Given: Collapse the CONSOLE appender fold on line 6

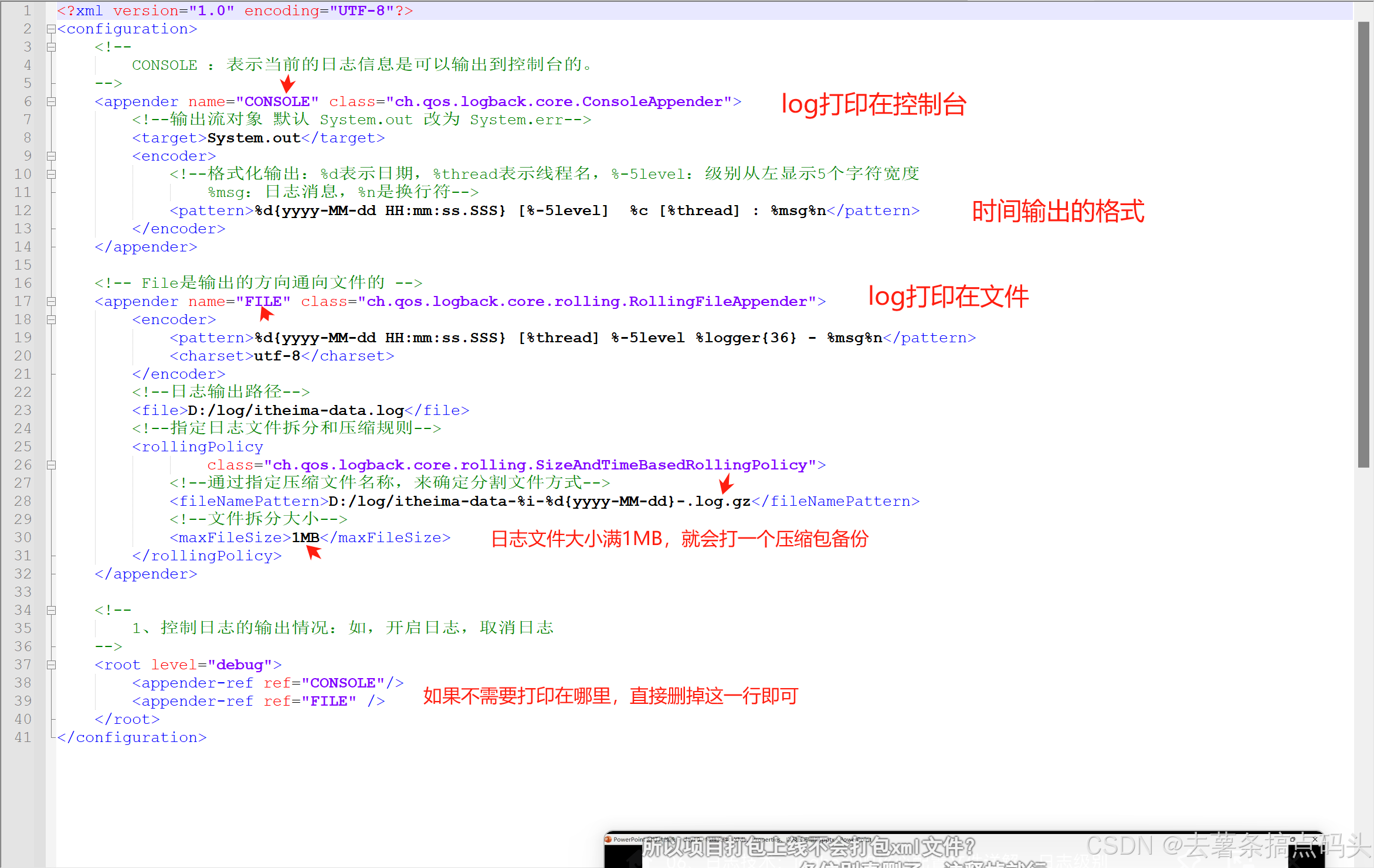Looking at the screenshot, I should pyautogui.click(x=51, y=101).
